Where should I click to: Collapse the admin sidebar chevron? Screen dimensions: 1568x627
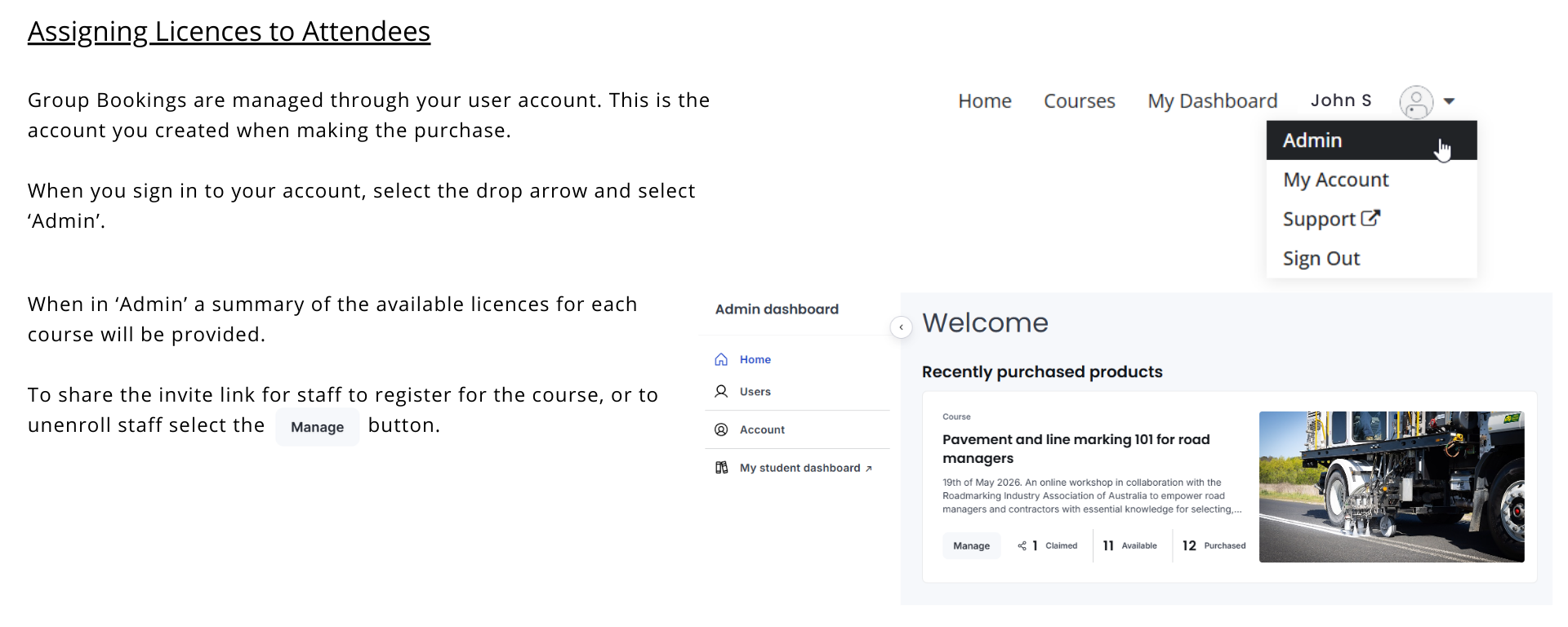pyautogui.click(x=901, y=327)
